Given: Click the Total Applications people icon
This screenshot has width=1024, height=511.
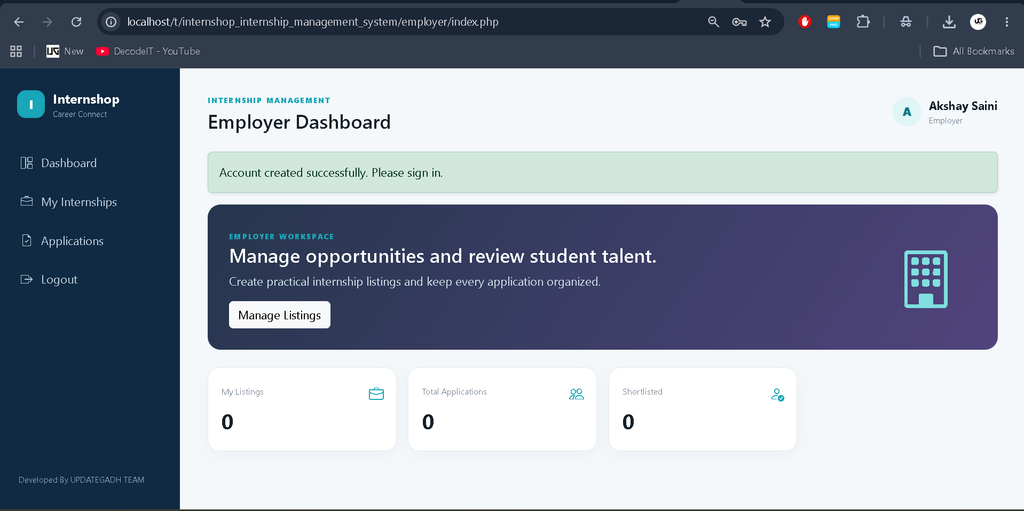Looking at the screenshot, I should pyautogui.click(x=576, y=394).
